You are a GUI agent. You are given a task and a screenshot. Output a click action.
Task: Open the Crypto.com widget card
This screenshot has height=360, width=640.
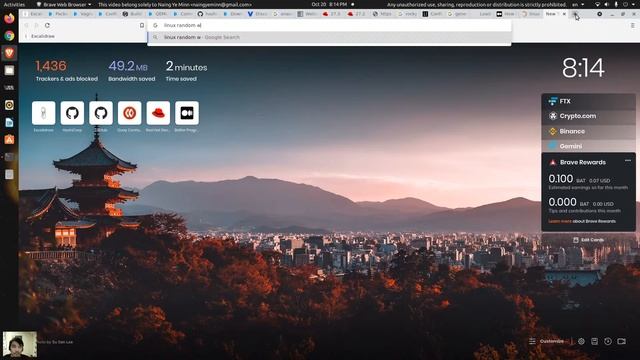point(588,116)
